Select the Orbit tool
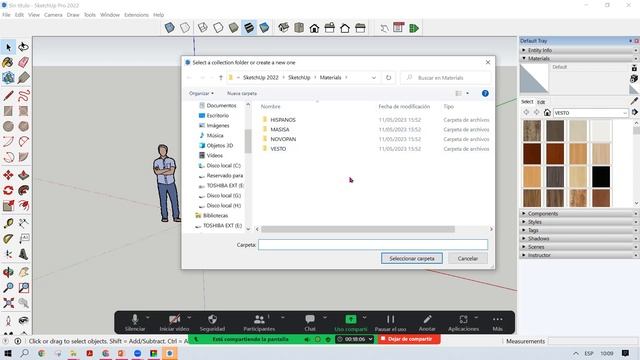 (8, 272)
